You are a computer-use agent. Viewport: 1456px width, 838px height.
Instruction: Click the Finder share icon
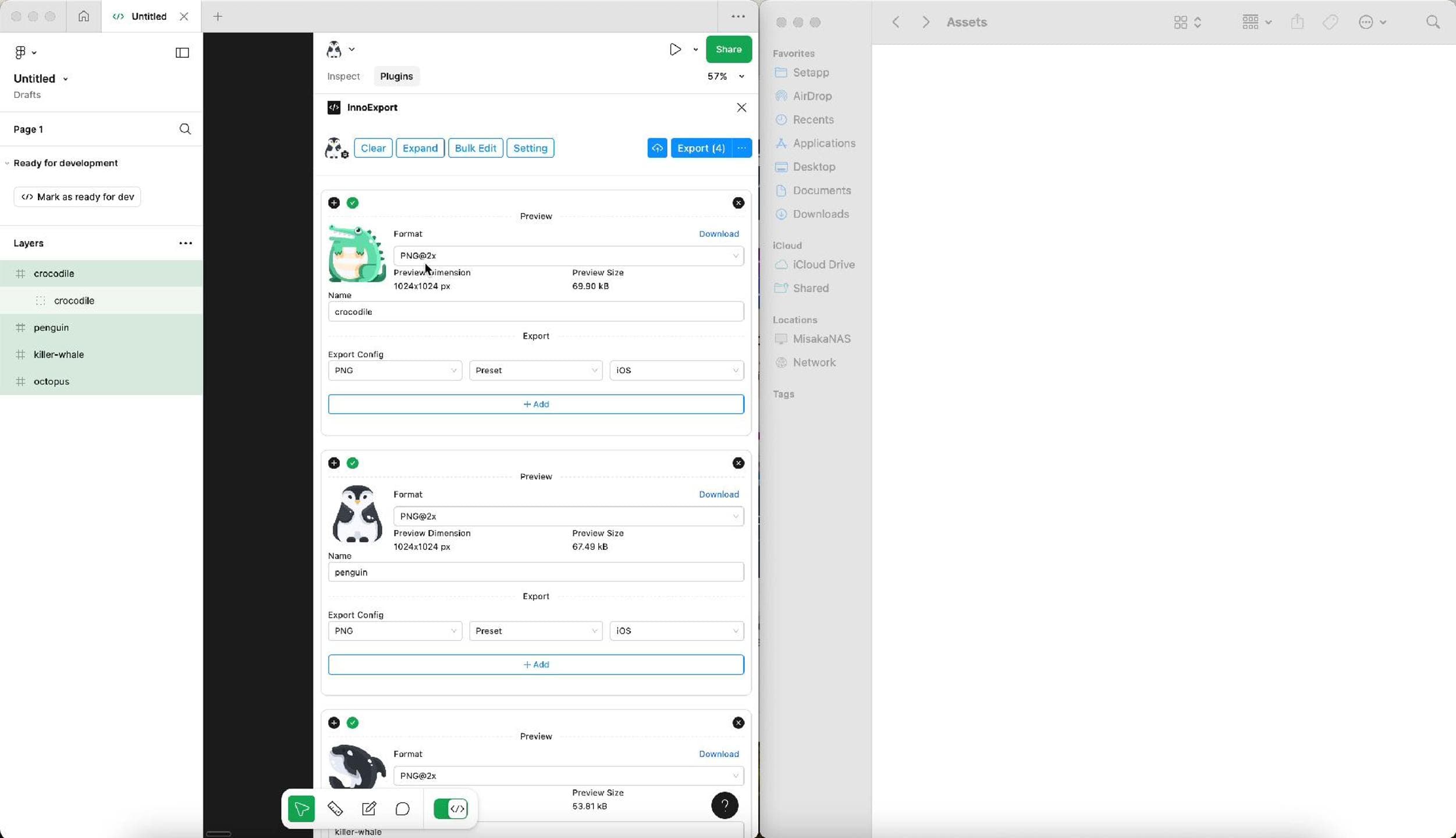(1297, 22)
